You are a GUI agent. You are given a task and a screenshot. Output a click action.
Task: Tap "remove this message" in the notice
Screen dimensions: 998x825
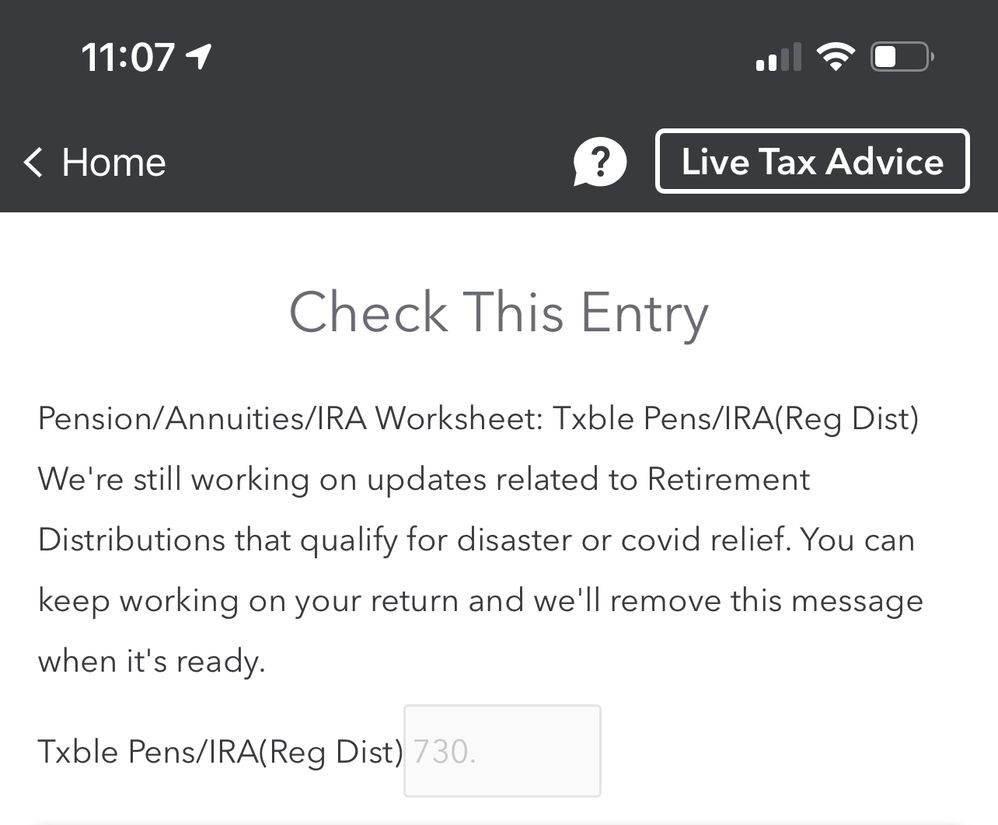[767, 601]
